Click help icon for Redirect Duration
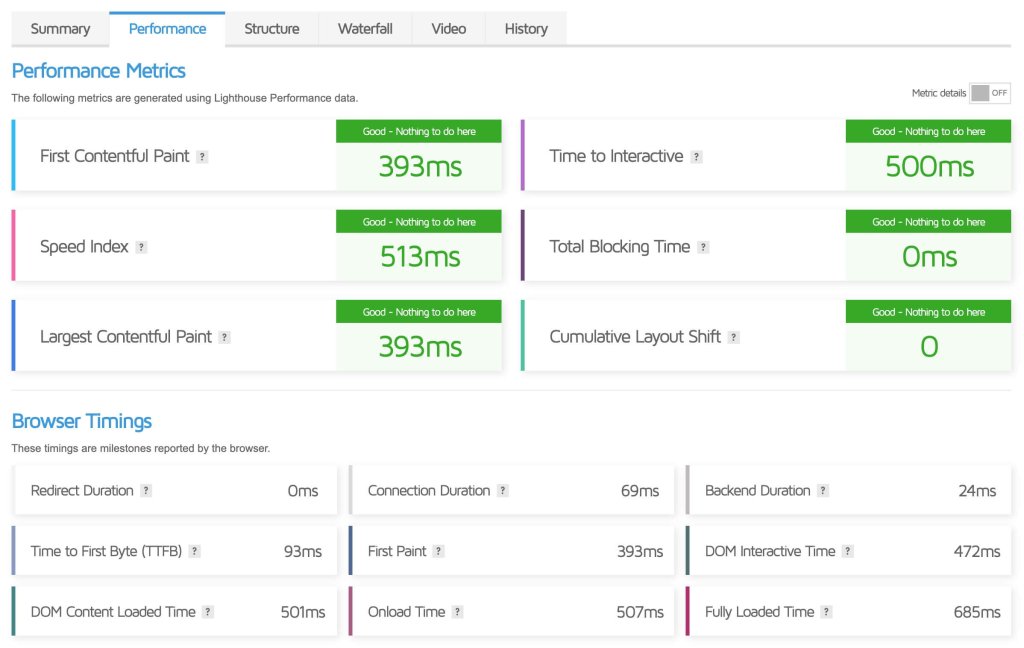 point(146,491)
